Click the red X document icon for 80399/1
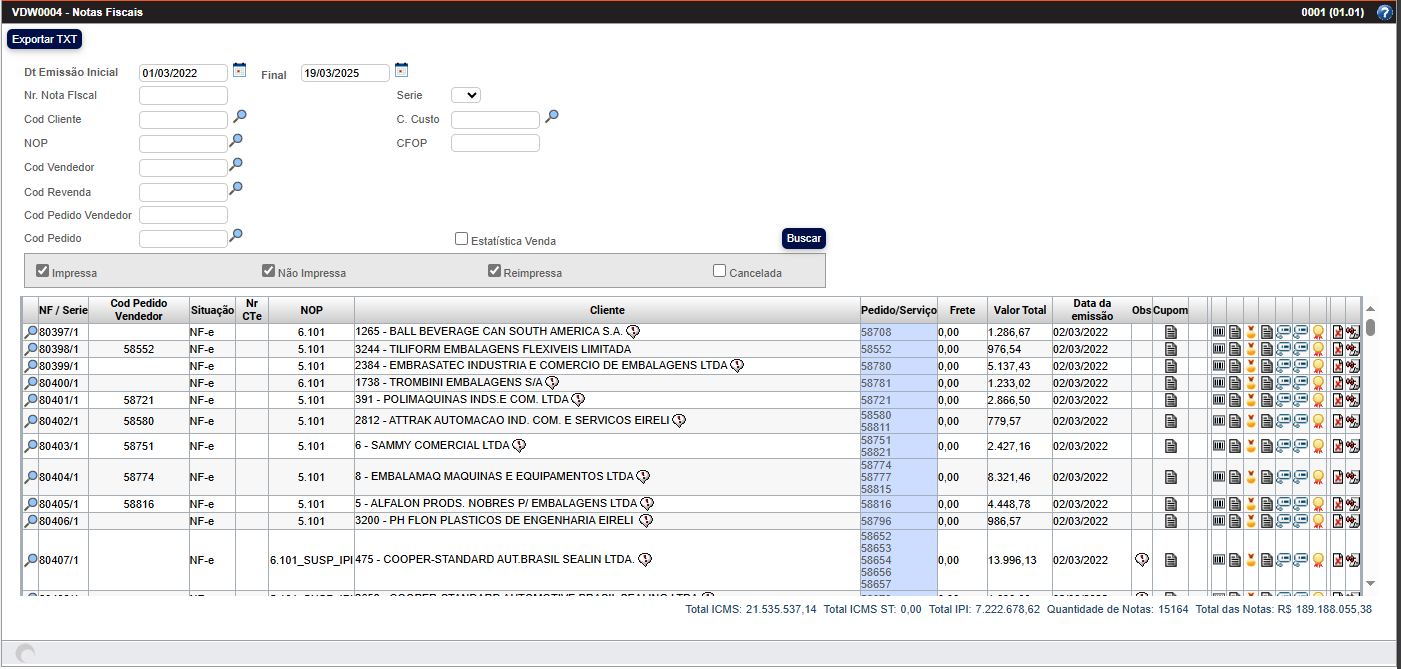Image resolution: width=1401 pixels, height=669 pixels. tap(1337, 366)
